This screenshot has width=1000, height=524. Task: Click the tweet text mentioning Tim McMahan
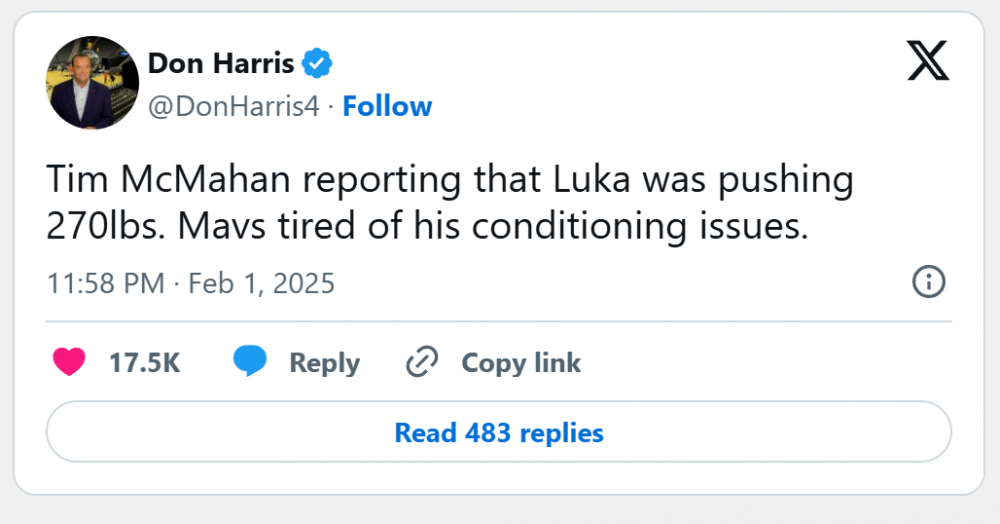[x=450, y=203]
